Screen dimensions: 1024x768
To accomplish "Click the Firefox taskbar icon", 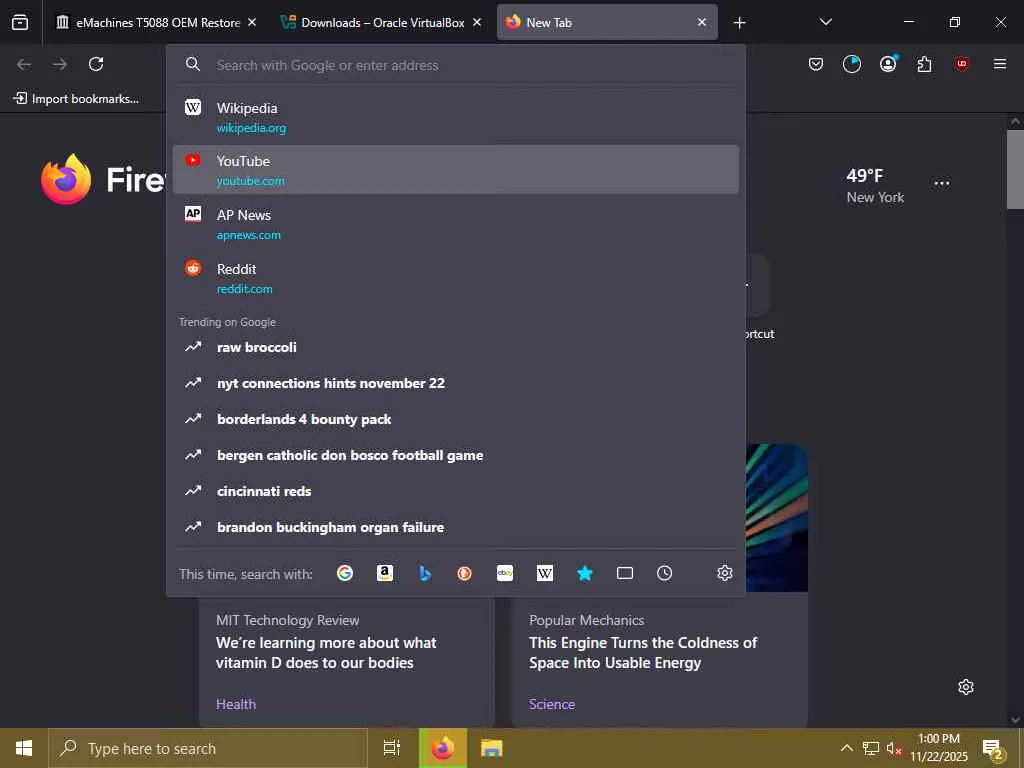I will click(443, 748).
